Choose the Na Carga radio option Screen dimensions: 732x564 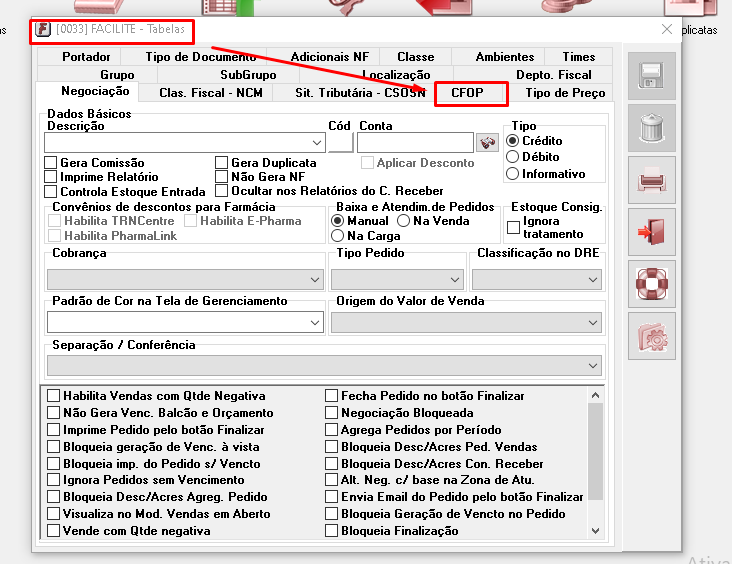point(337,236)
